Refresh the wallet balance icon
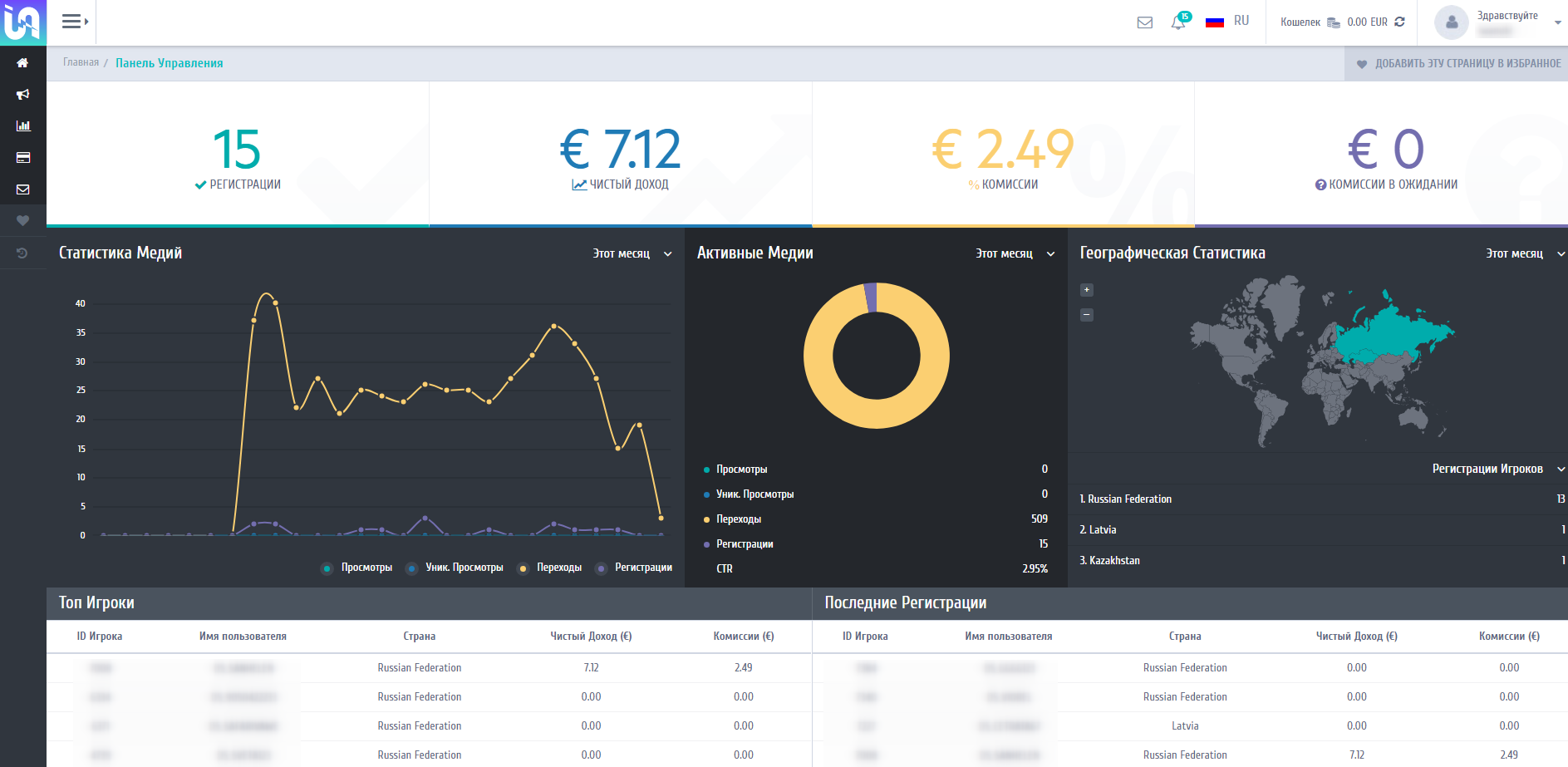Screen dimensions: 1568x767 [x=1399, y=22]
